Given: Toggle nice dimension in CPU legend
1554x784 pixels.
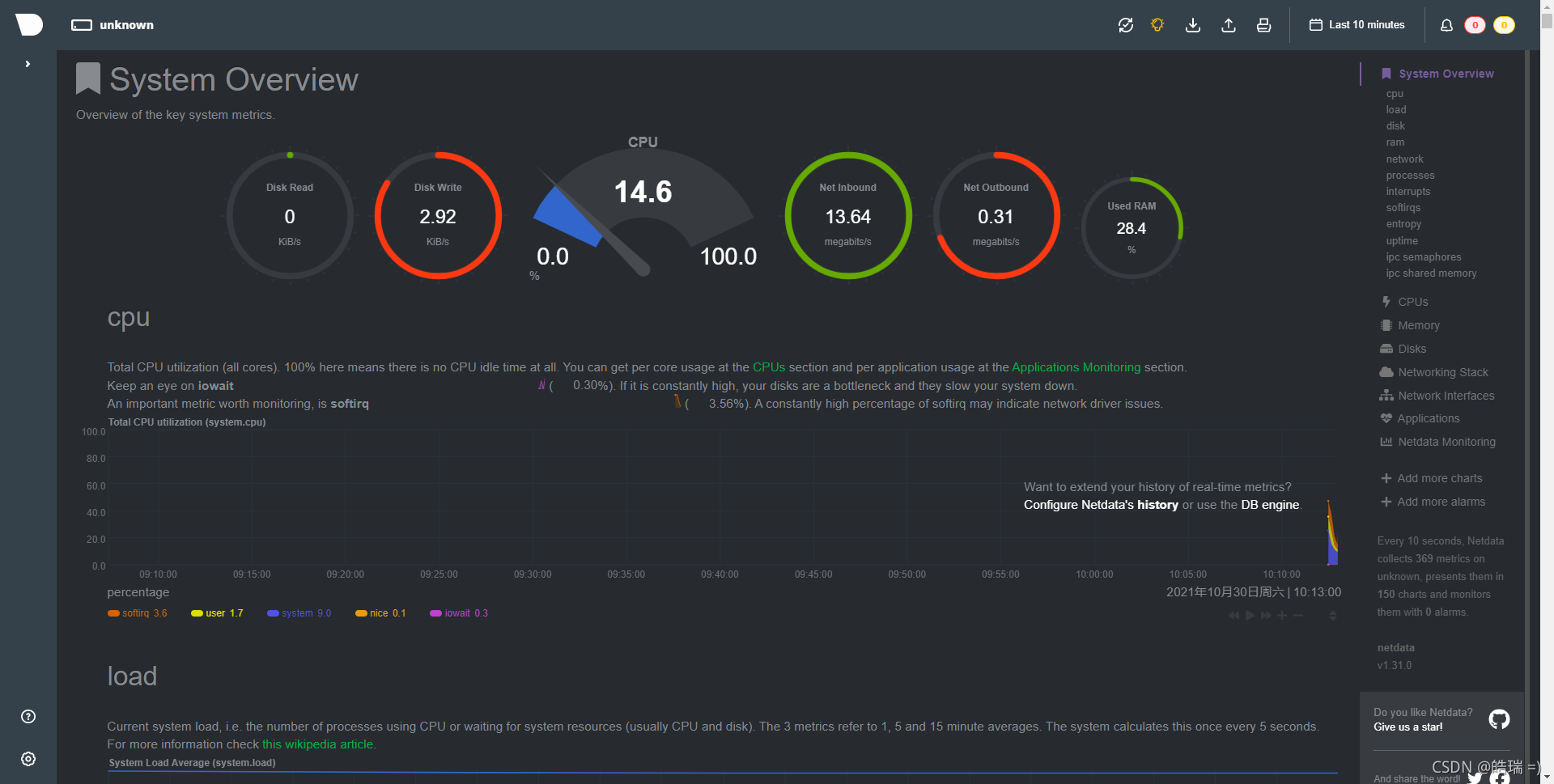Looking at the screenshot, I should point(380,613).
